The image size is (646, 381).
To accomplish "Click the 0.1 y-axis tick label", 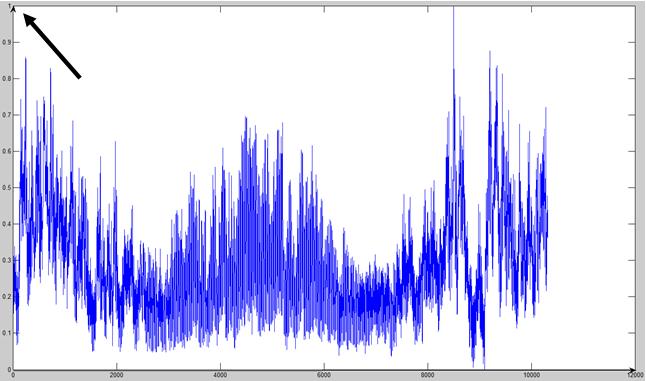I will [6, 333].
